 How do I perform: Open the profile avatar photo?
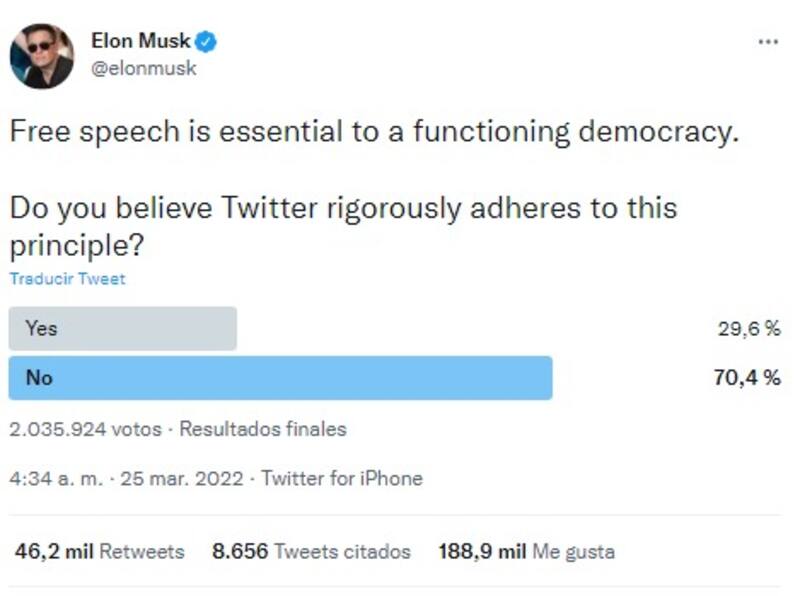pos(42,56)
